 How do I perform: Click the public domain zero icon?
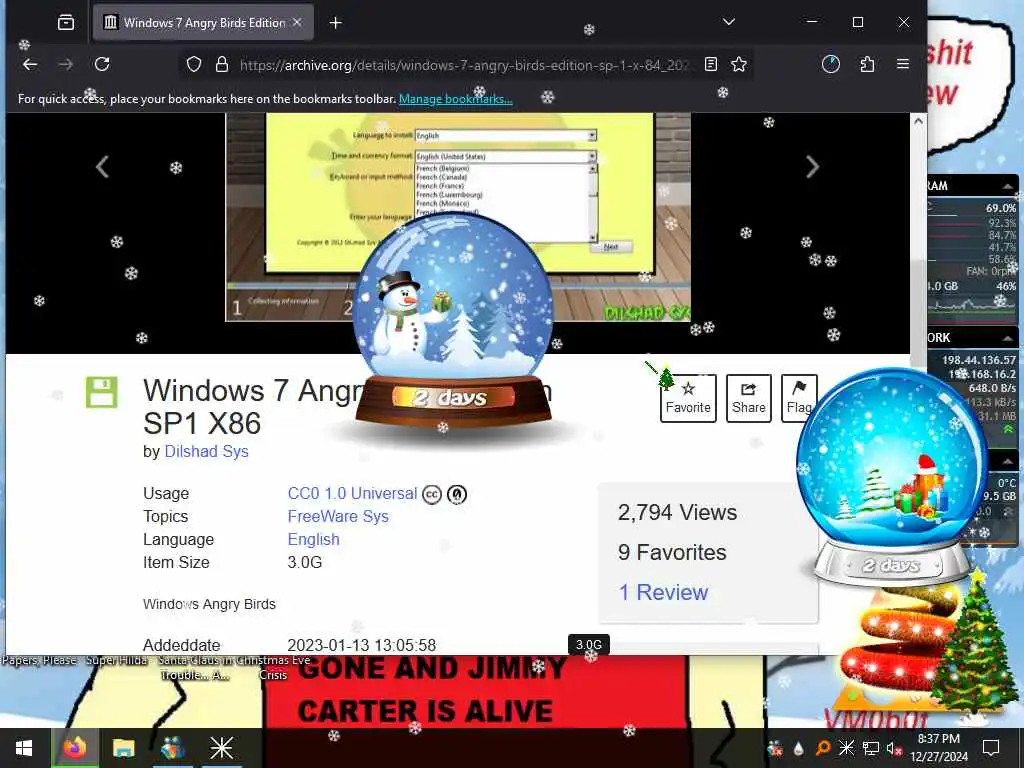456,494
